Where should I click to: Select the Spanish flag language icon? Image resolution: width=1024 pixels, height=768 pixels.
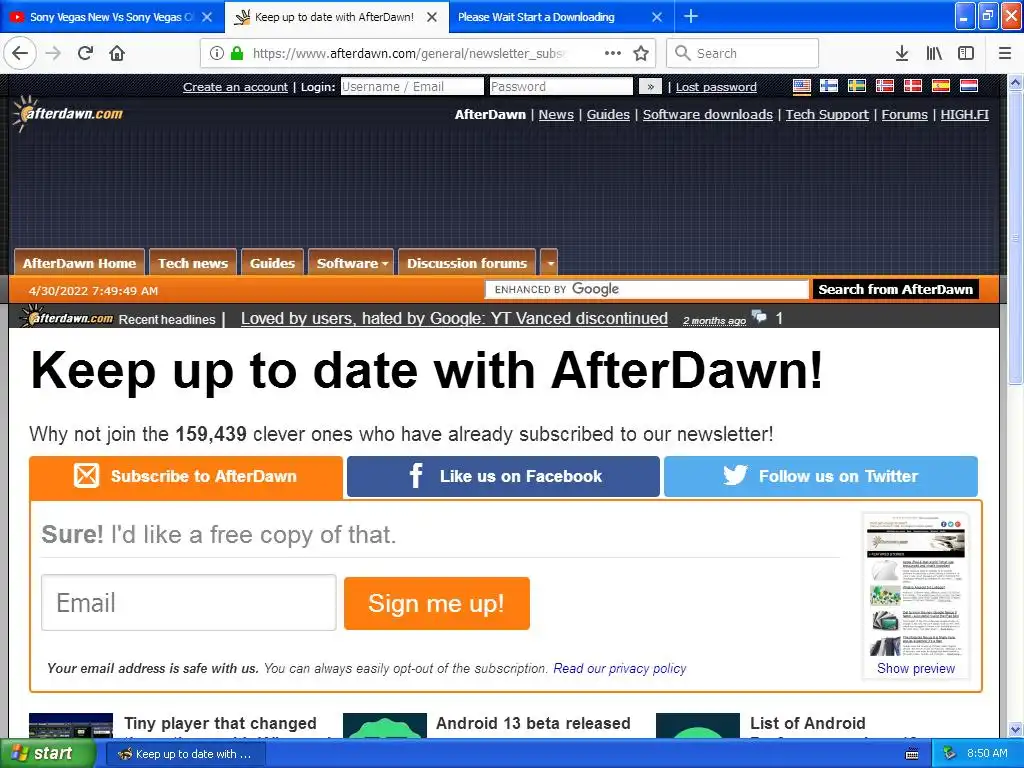click(940, 86)
